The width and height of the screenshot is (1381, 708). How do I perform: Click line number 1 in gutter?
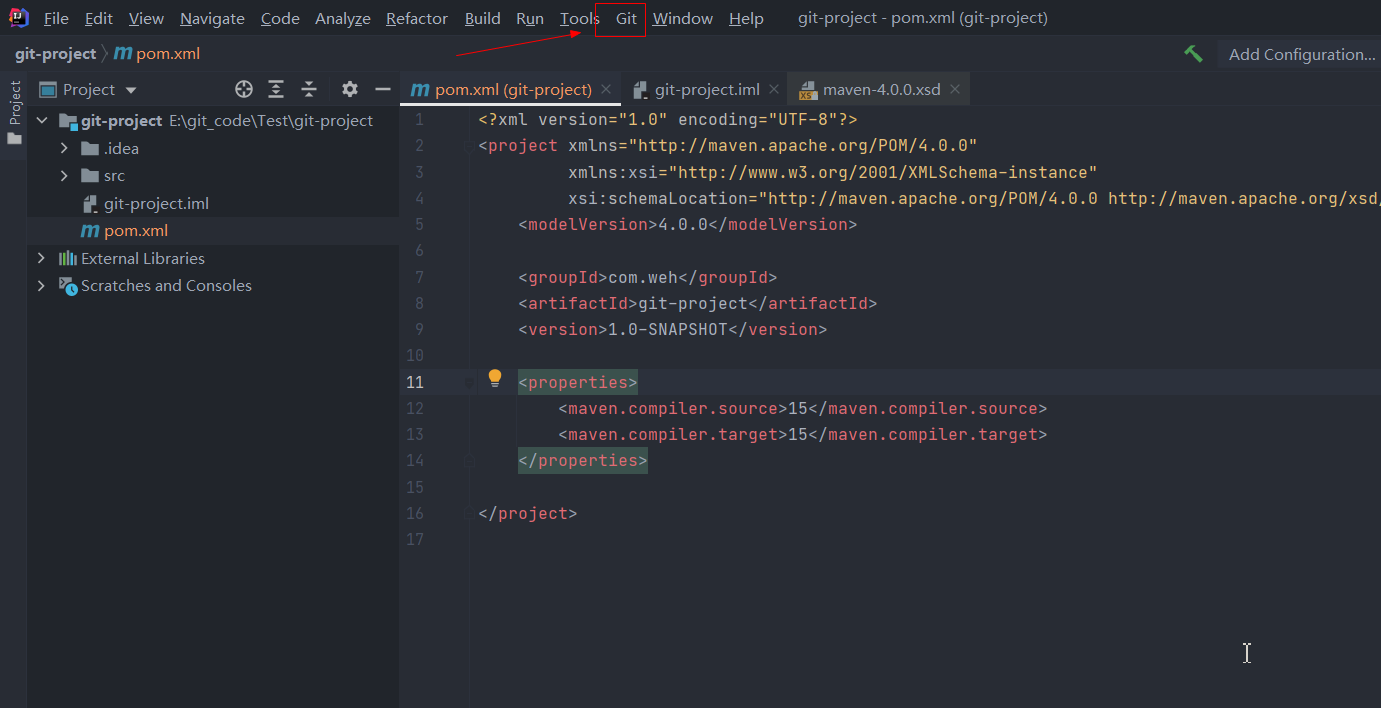(419, 120)
